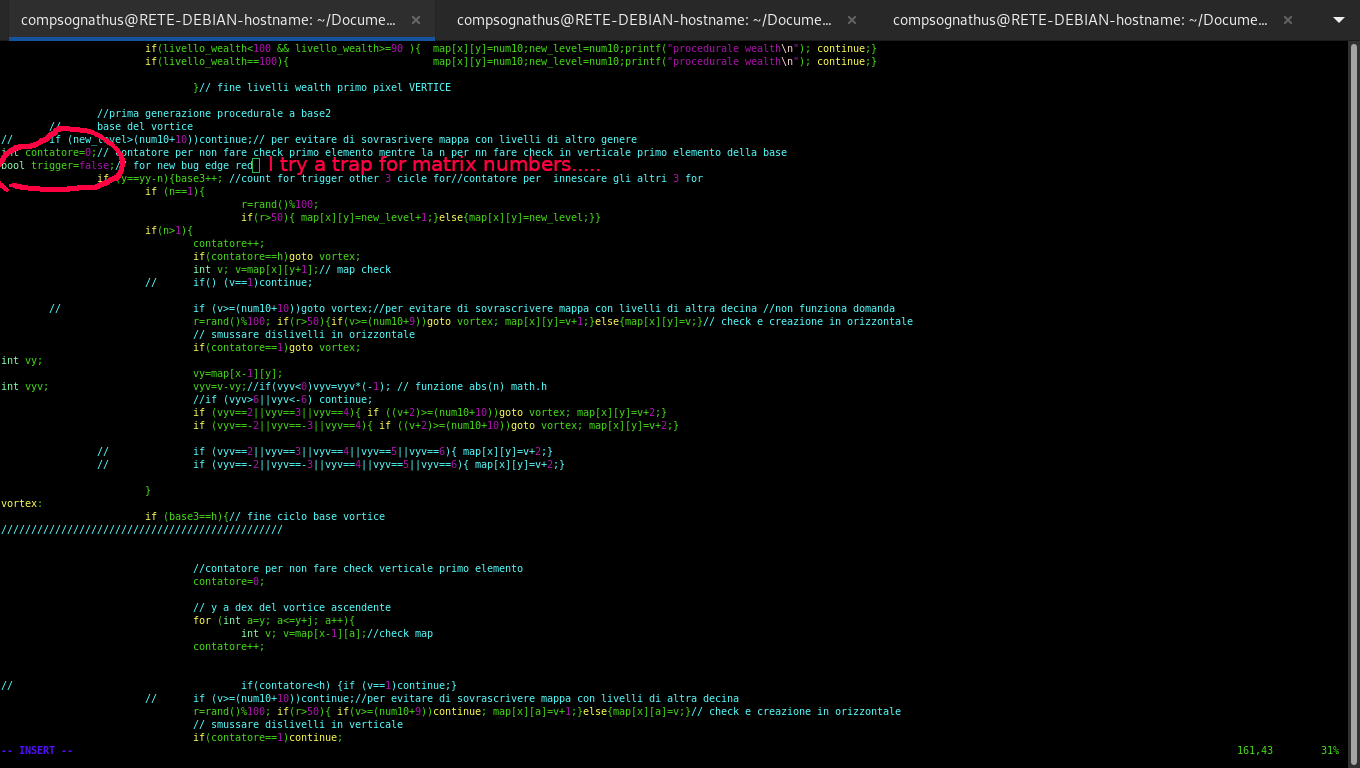The height and width of the screenshot is (768, 1360).
Task: Switch to the second terminal tab
Action: pos(643,20)
